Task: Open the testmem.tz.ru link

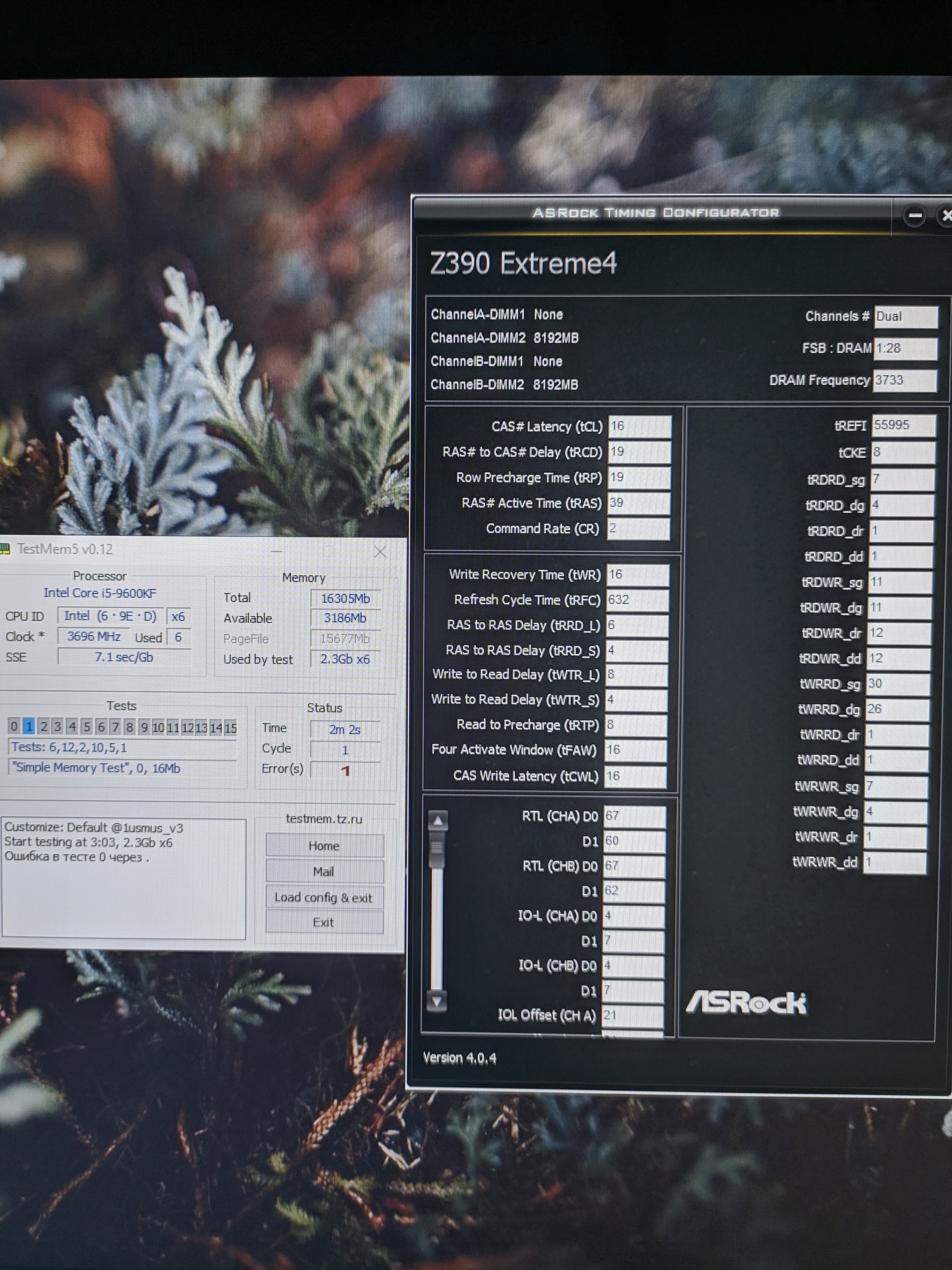Action: pyautogui.click(x=324, y=819)
